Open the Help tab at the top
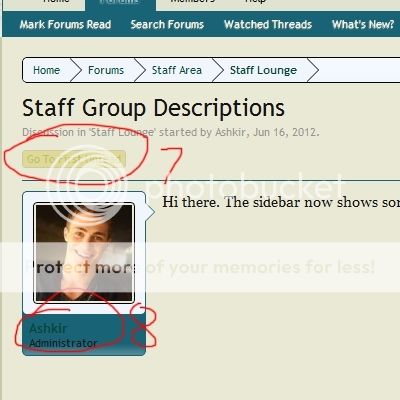Viewport: 400px width, 400px height. (x=255, y=2)
